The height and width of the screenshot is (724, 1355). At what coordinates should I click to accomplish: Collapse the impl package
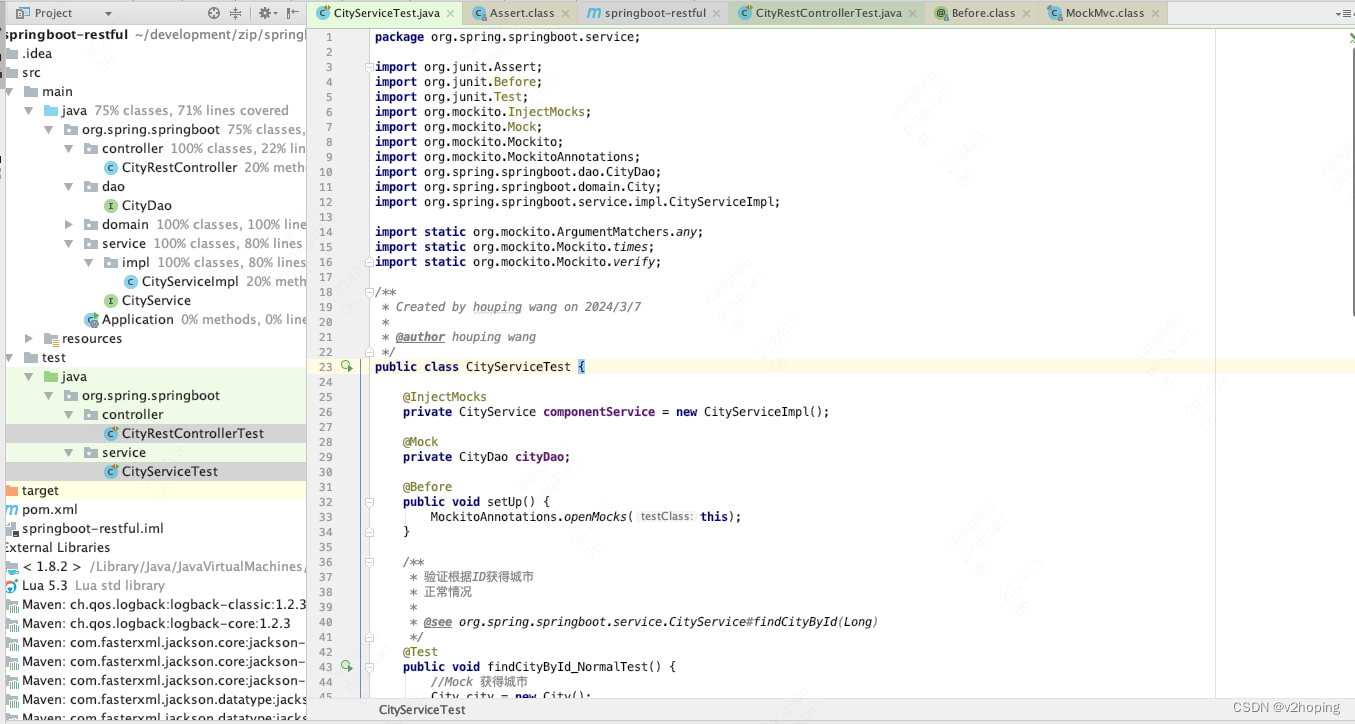pyautogui.click(x=89, y=263)
